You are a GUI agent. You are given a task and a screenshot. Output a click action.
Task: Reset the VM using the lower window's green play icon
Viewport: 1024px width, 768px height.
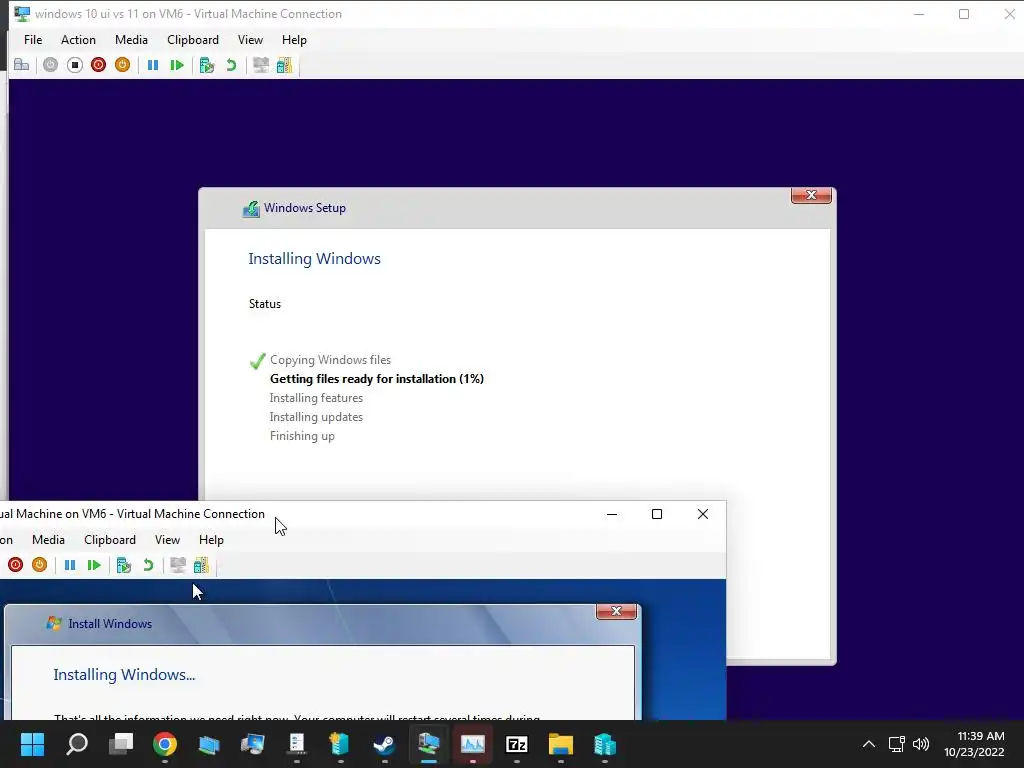(x=93, y=565)
